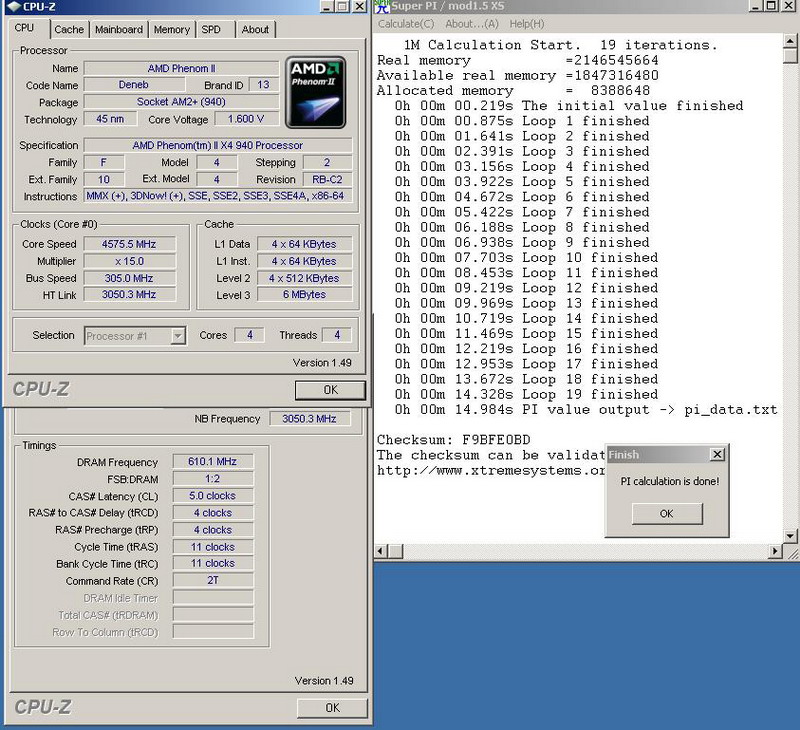Click the Name field AMD Phenom II
Screen dimensions: 800x730
(181, 68)
